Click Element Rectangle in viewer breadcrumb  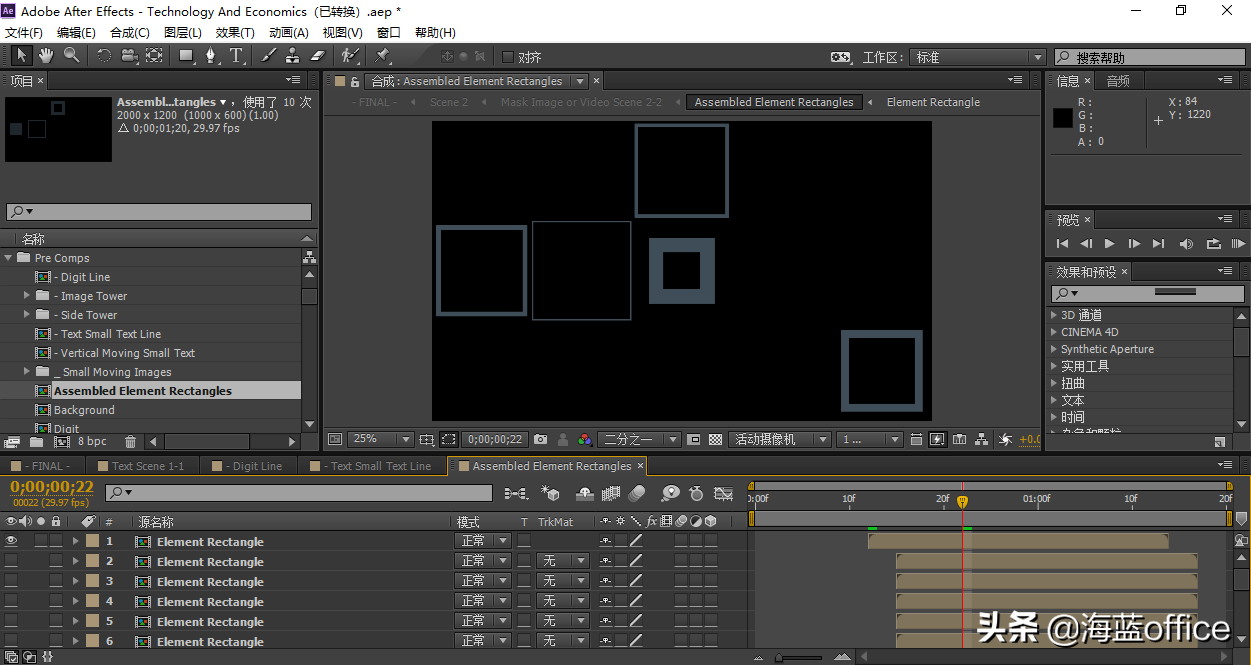[933, 102]
